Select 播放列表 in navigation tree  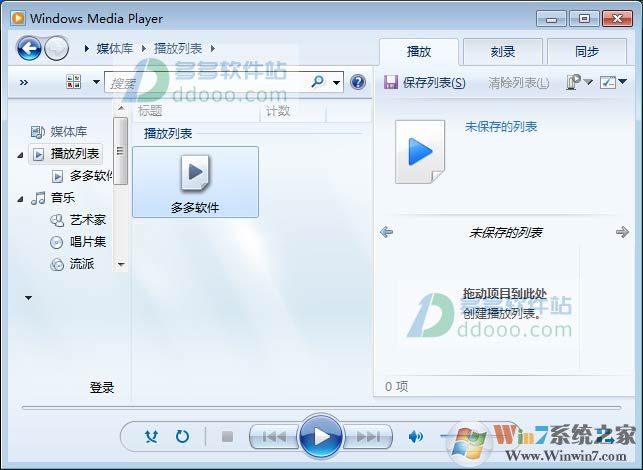(x=66, y=154)
